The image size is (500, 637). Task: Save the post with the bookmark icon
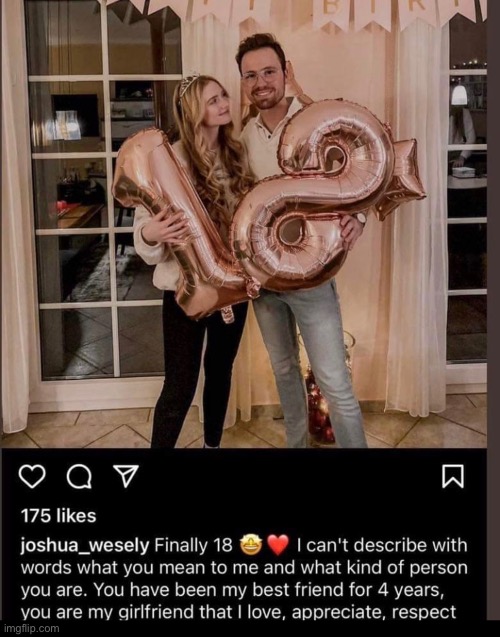(x=452, y=476)
